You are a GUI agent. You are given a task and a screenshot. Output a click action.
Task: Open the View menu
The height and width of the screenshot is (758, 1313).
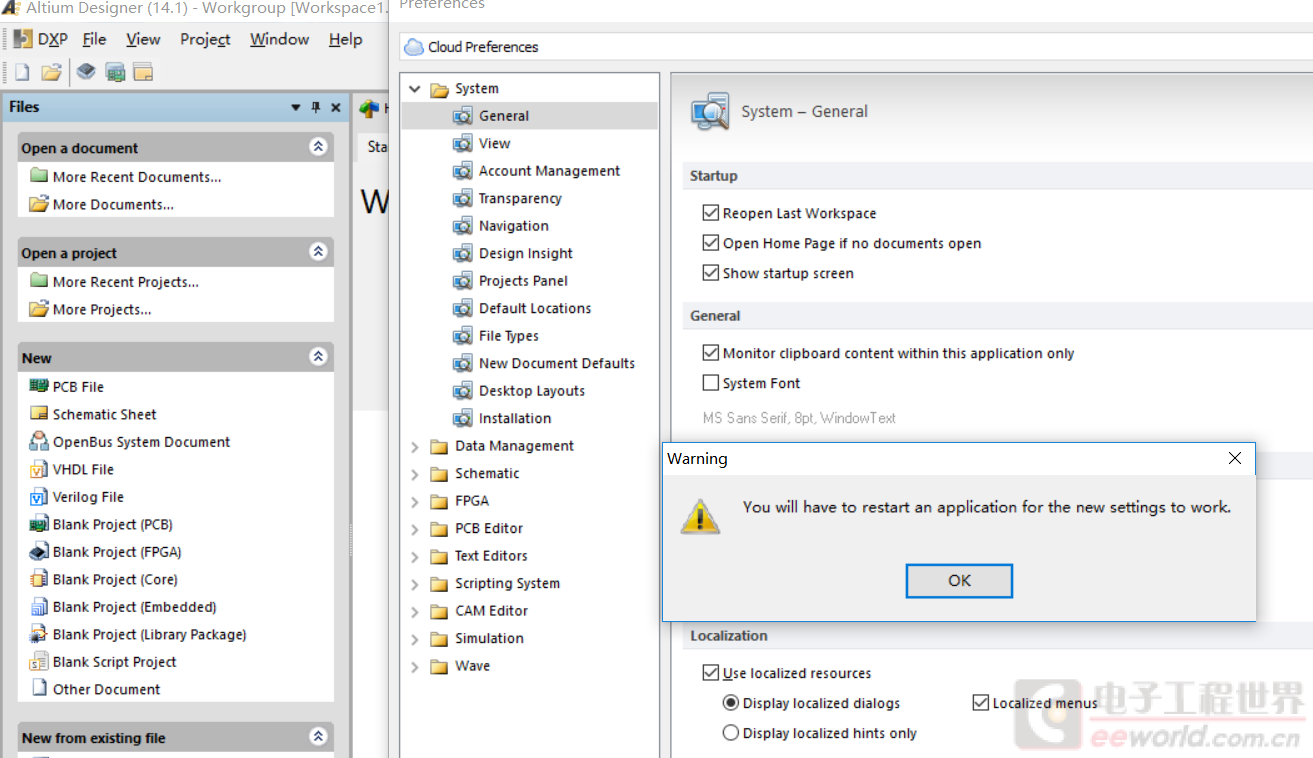[143, 39]
